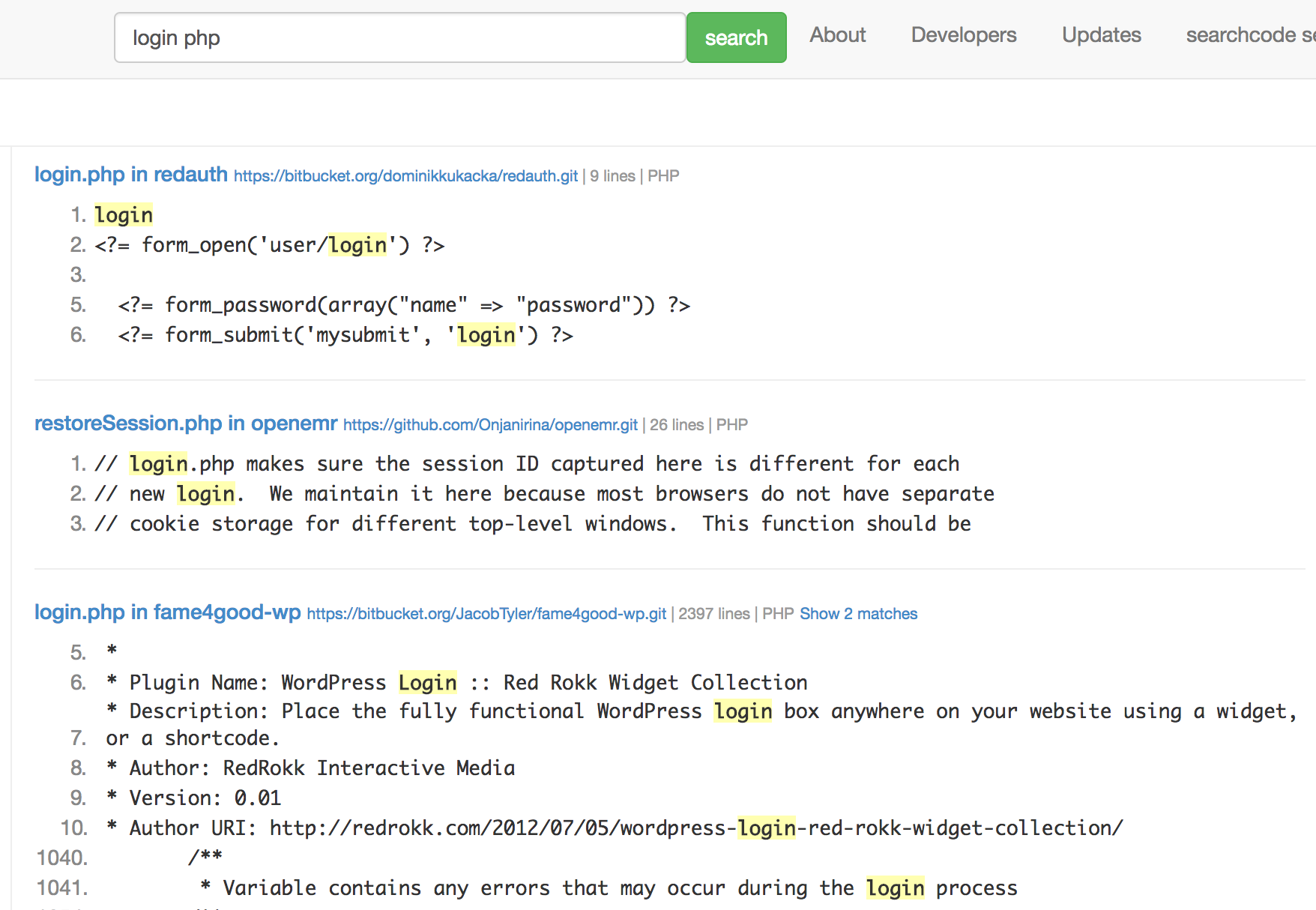Click code line "form_open('user/login')"
This screenshot has width=1316, height=910.
(270, 245)
